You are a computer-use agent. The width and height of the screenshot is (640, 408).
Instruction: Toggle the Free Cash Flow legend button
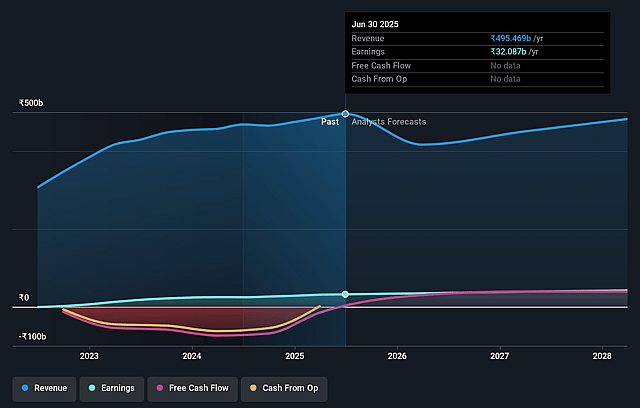coord(192,389)
